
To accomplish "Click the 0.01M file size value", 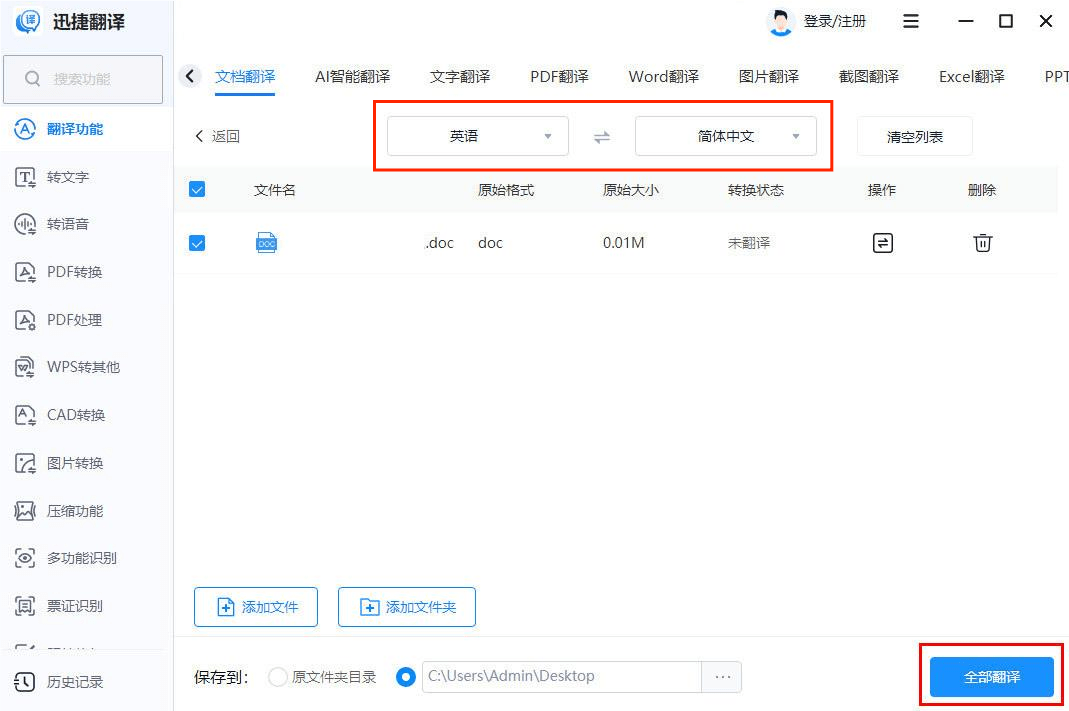I will [x=623, y=243].
